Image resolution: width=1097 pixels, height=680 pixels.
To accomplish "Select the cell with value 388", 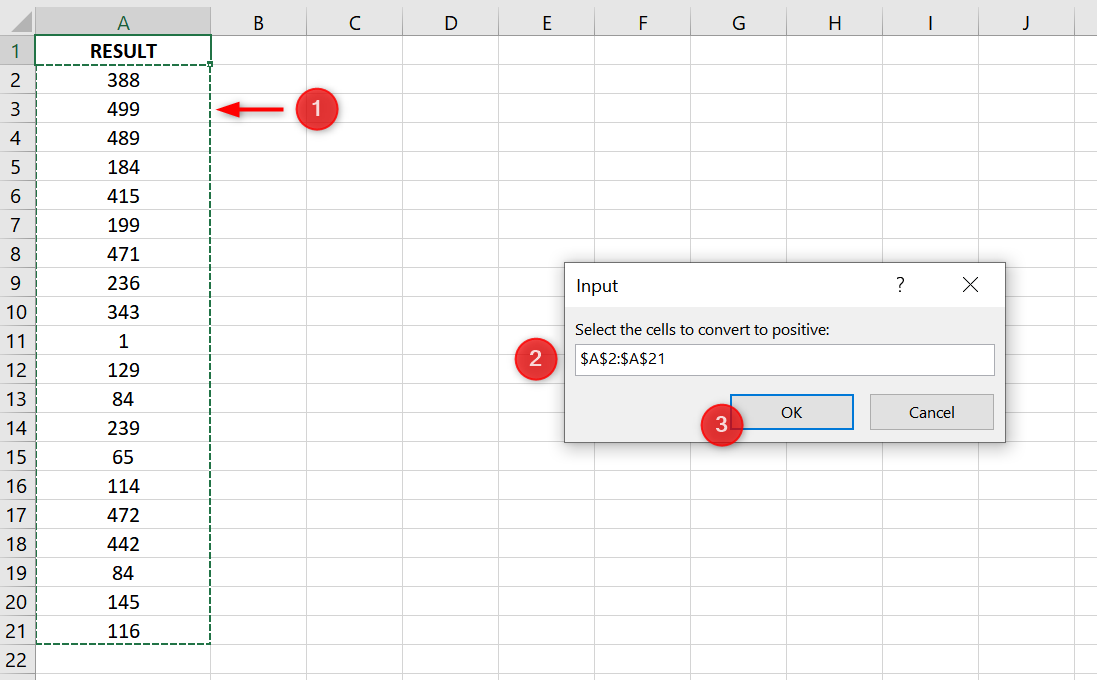I will 122,80.
